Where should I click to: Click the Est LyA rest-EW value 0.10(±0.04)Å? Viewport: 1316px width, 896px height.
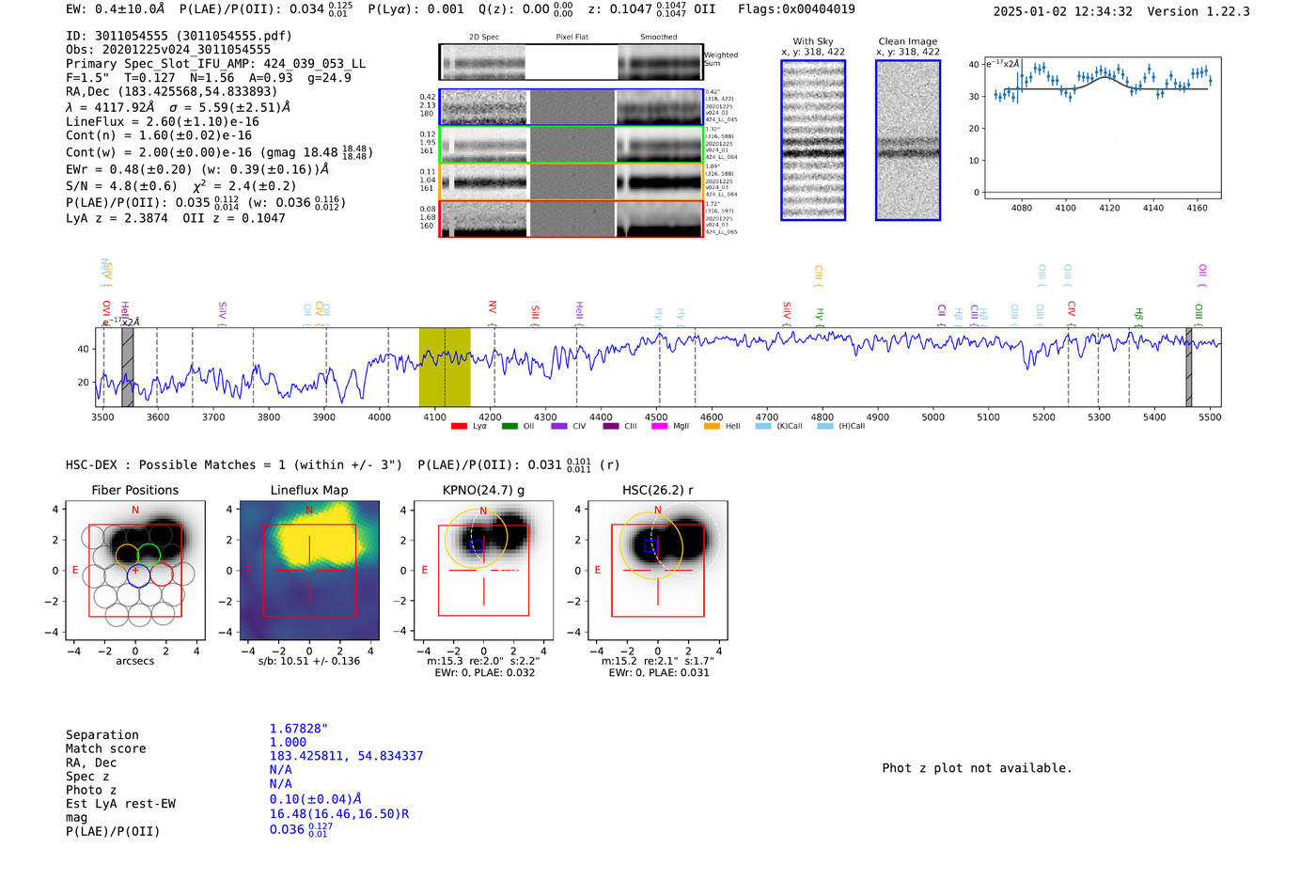tap(316, 799)
